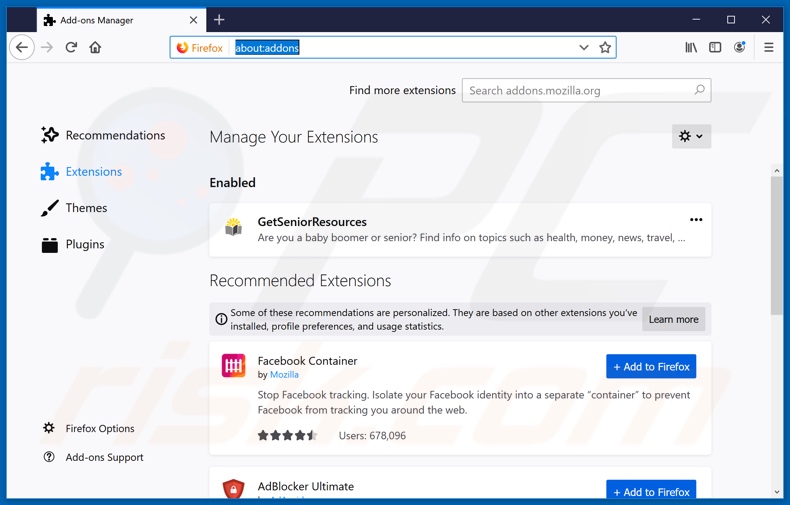Open the Firefox account icon
Screen dimensions: 790x505
(740, 48)
